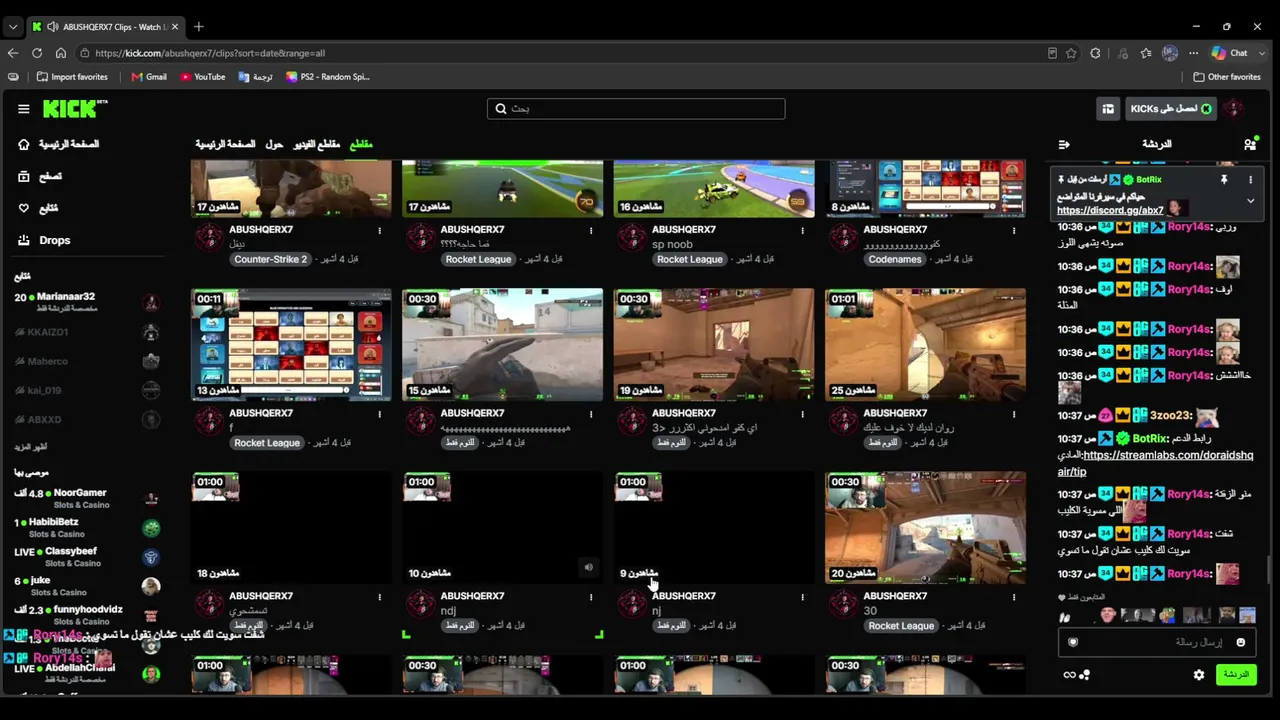Click the get KICKs button
This screenshot has width=1280, height=720.
[1170, 109]
